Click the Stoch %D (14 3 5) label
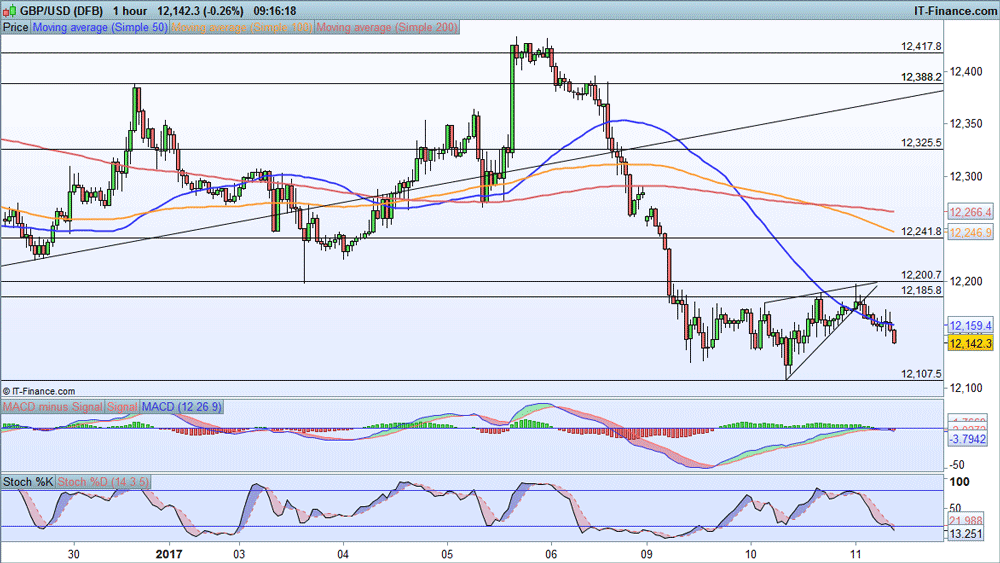 (x=103, y=482)
